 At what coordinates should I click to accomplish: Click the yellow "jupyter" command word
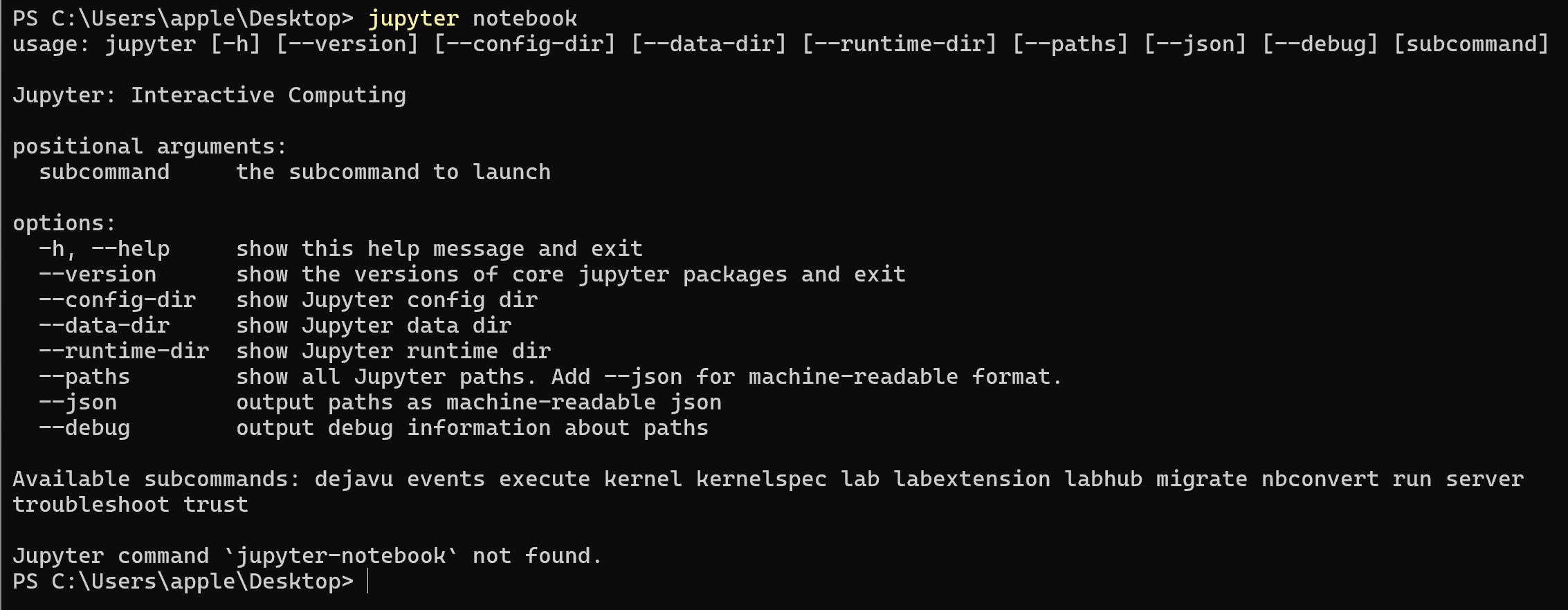413,19
